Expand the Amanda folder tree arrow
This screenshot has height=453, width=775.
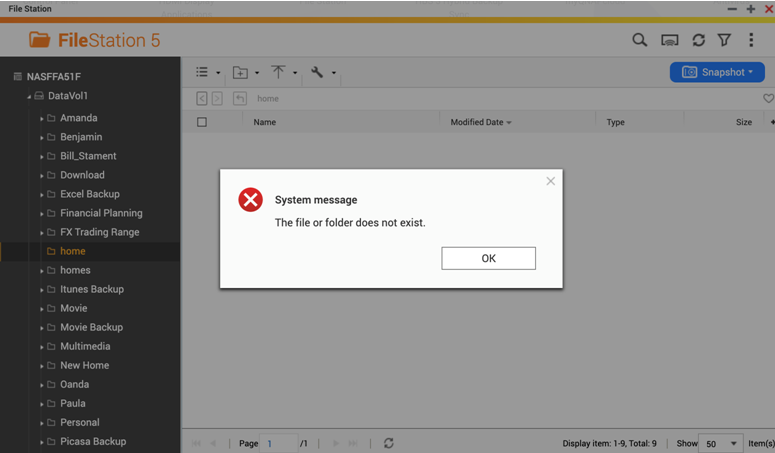coord(41,118)
